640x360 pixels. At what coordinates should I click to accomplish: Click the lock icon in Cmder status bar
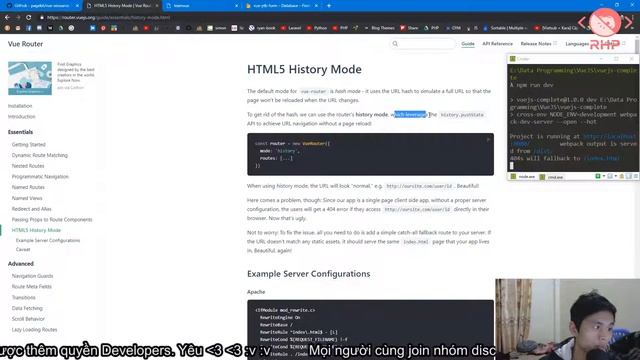click(x=622, y=176)
